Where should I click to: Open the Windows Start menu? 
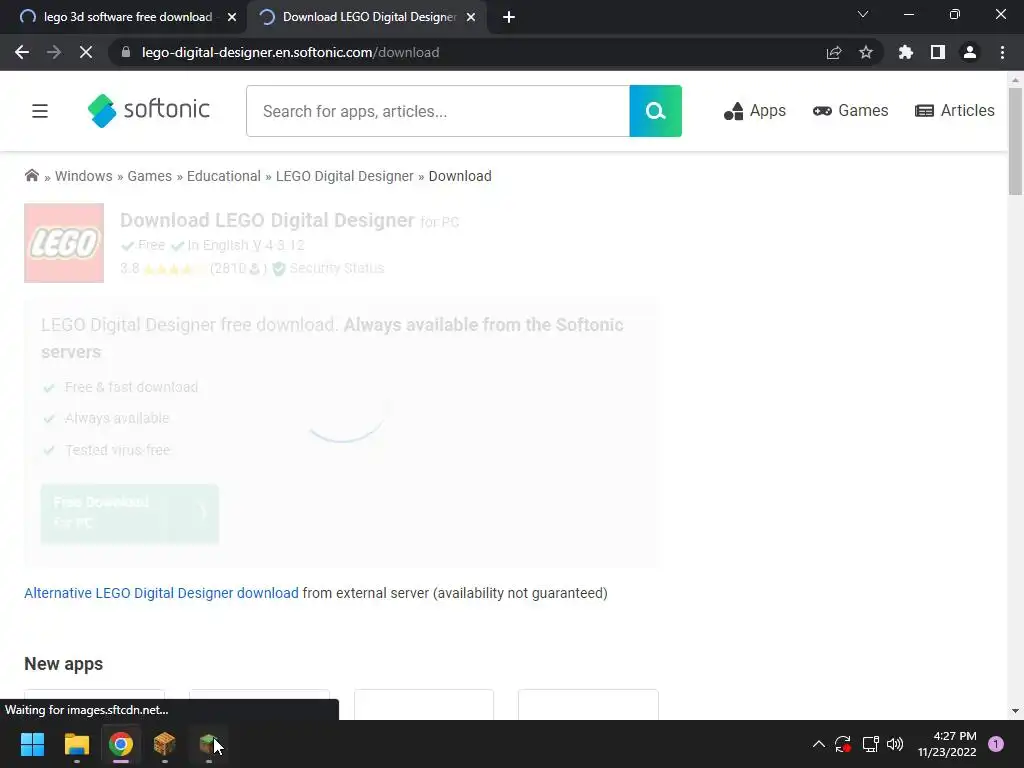(32, 744)
